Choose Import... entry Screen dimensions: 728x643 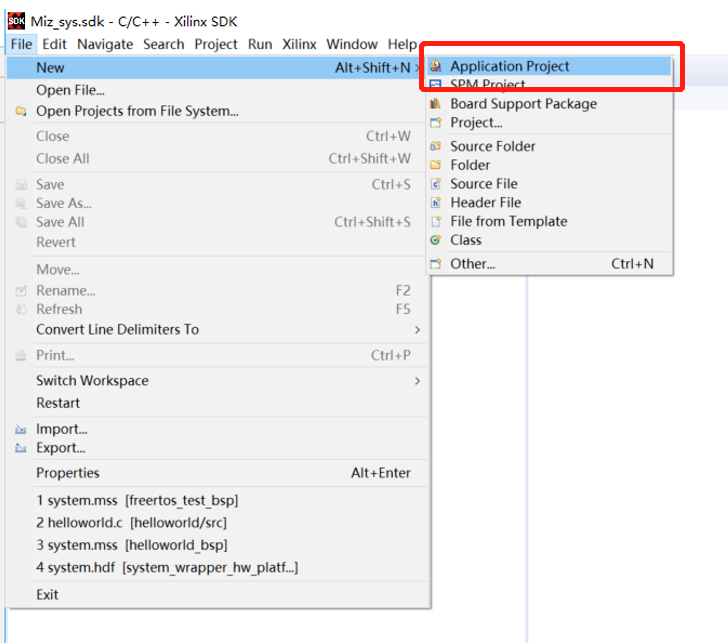click(217, 429)
